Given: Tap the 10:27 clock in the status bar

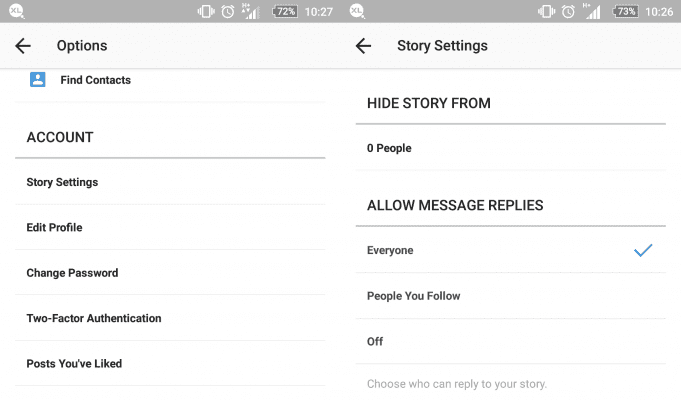Looking at the screenshot, I should click(319, 12).
